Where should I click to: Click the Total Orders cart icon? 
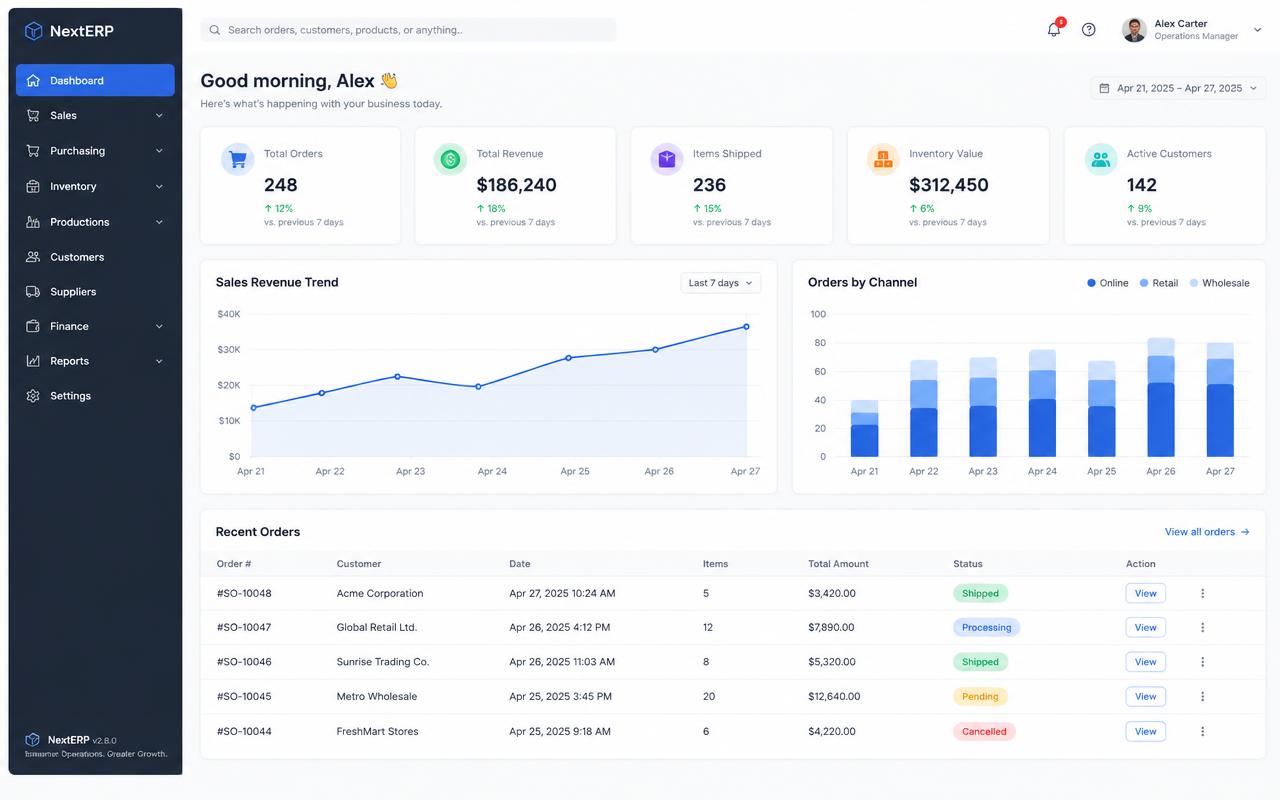click(238, 159)
